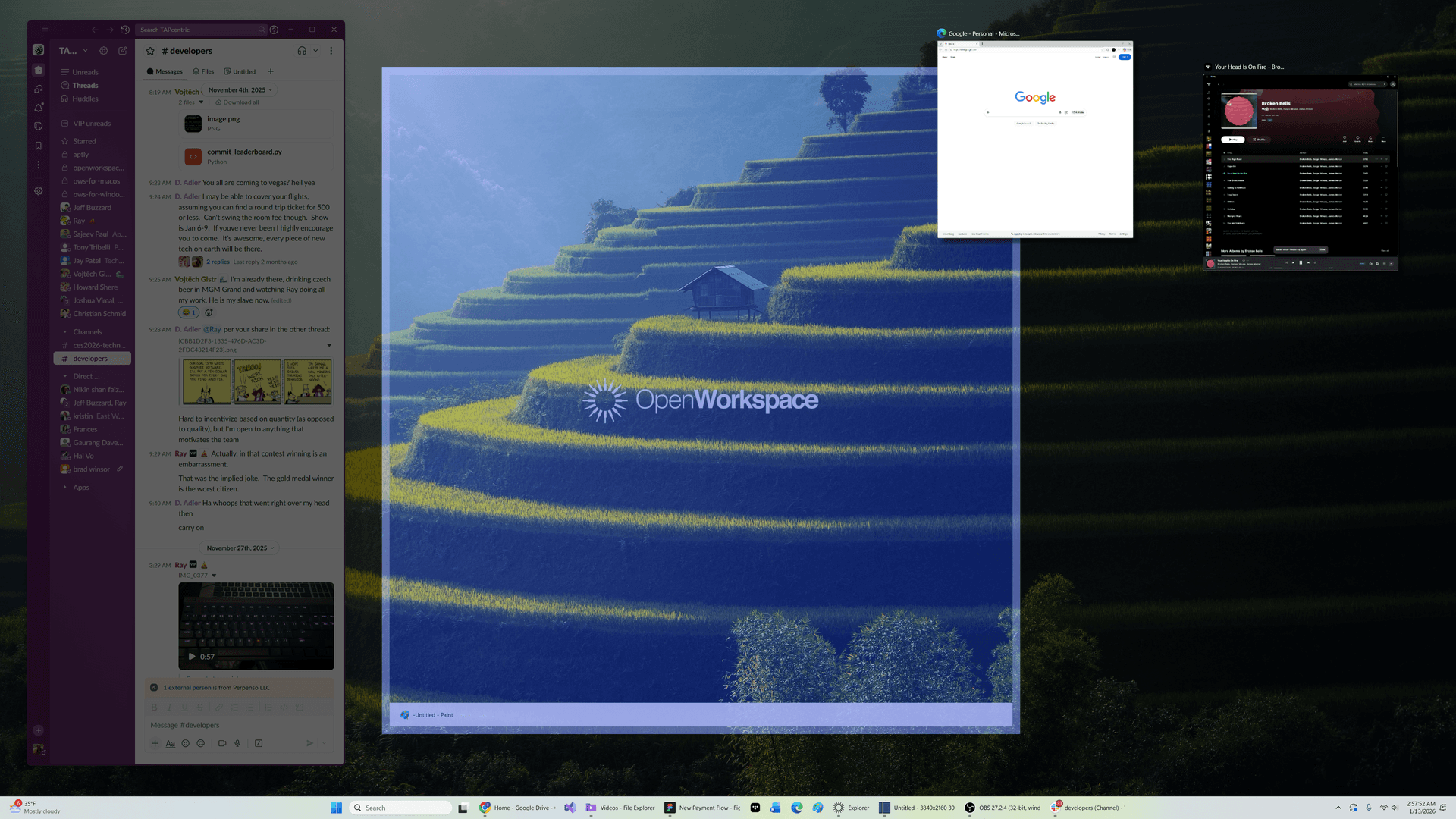Expand the November 4th, 2025 date dropdown
This screenshot has height=819, width=1456.
(240, 89)
